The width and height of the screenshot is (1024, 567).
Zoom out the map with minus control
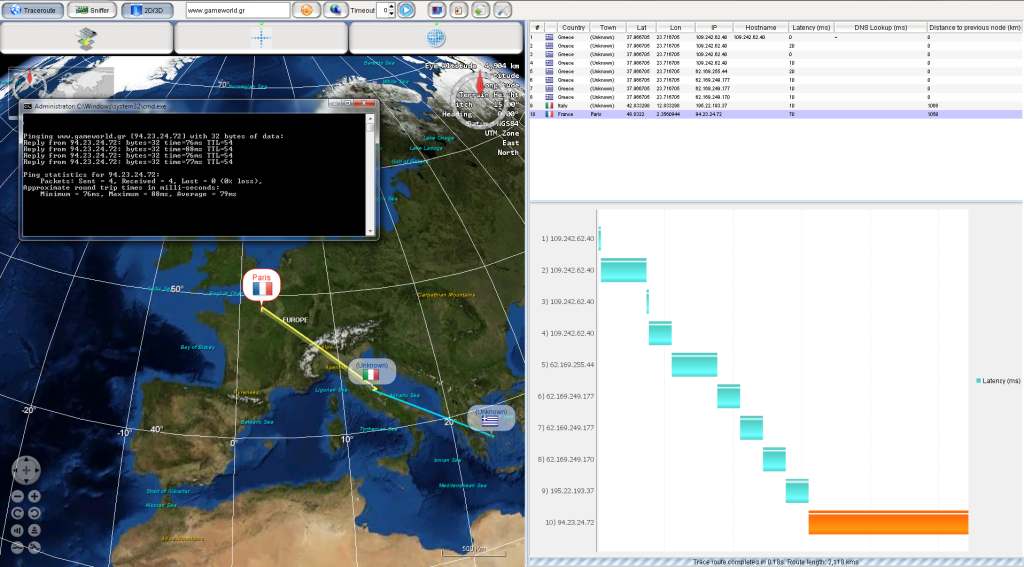18,496
